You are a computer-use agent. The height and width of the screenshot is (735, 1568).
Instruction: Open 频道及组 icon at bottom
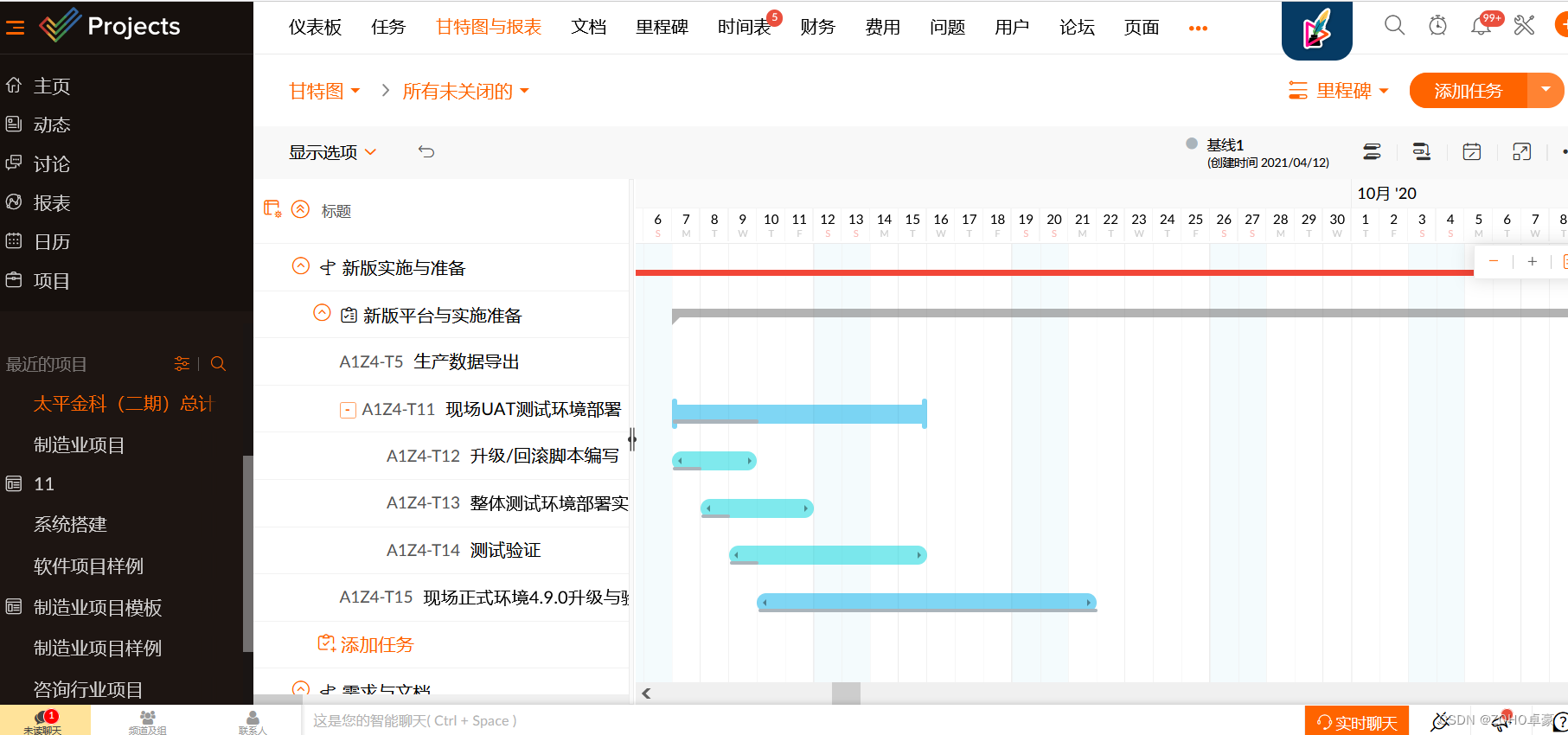(x=148, y=721)
